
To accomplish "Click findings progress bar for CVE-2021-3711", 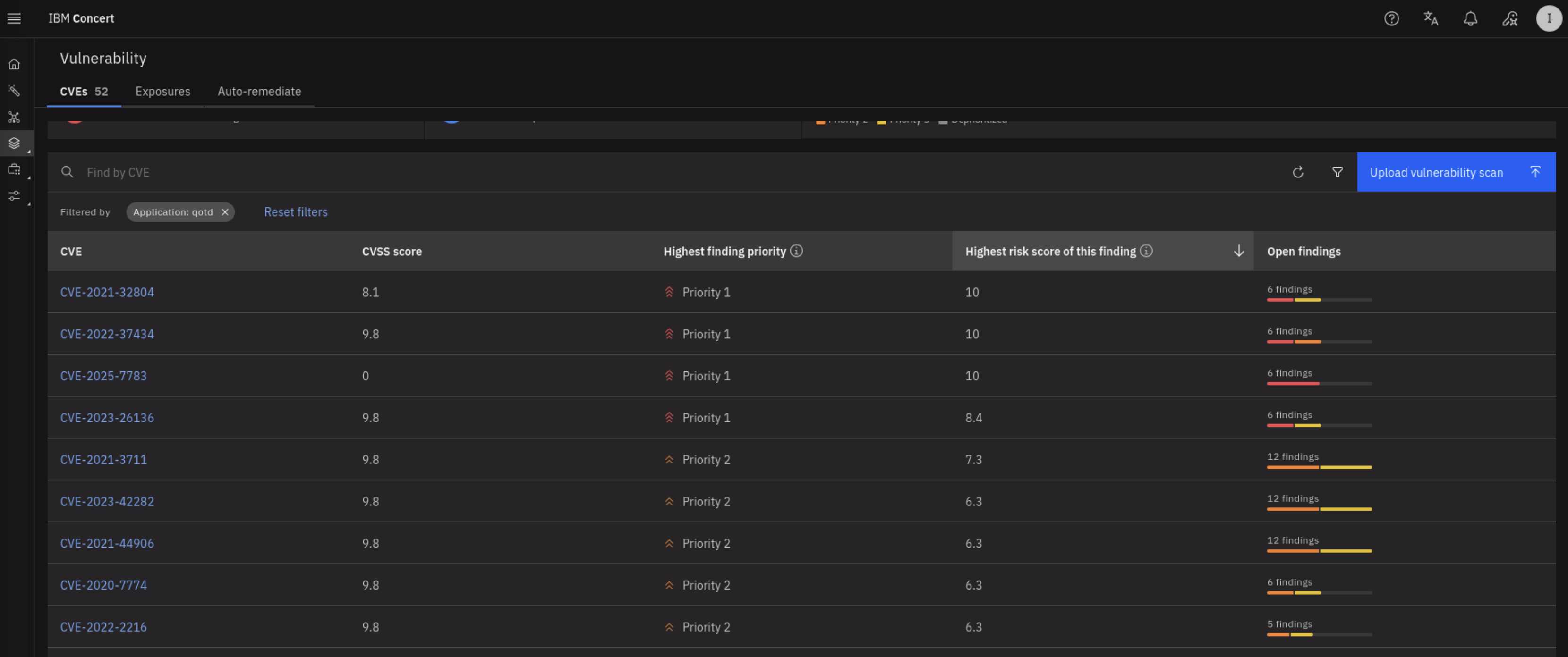I will (x=1319, y=467).
